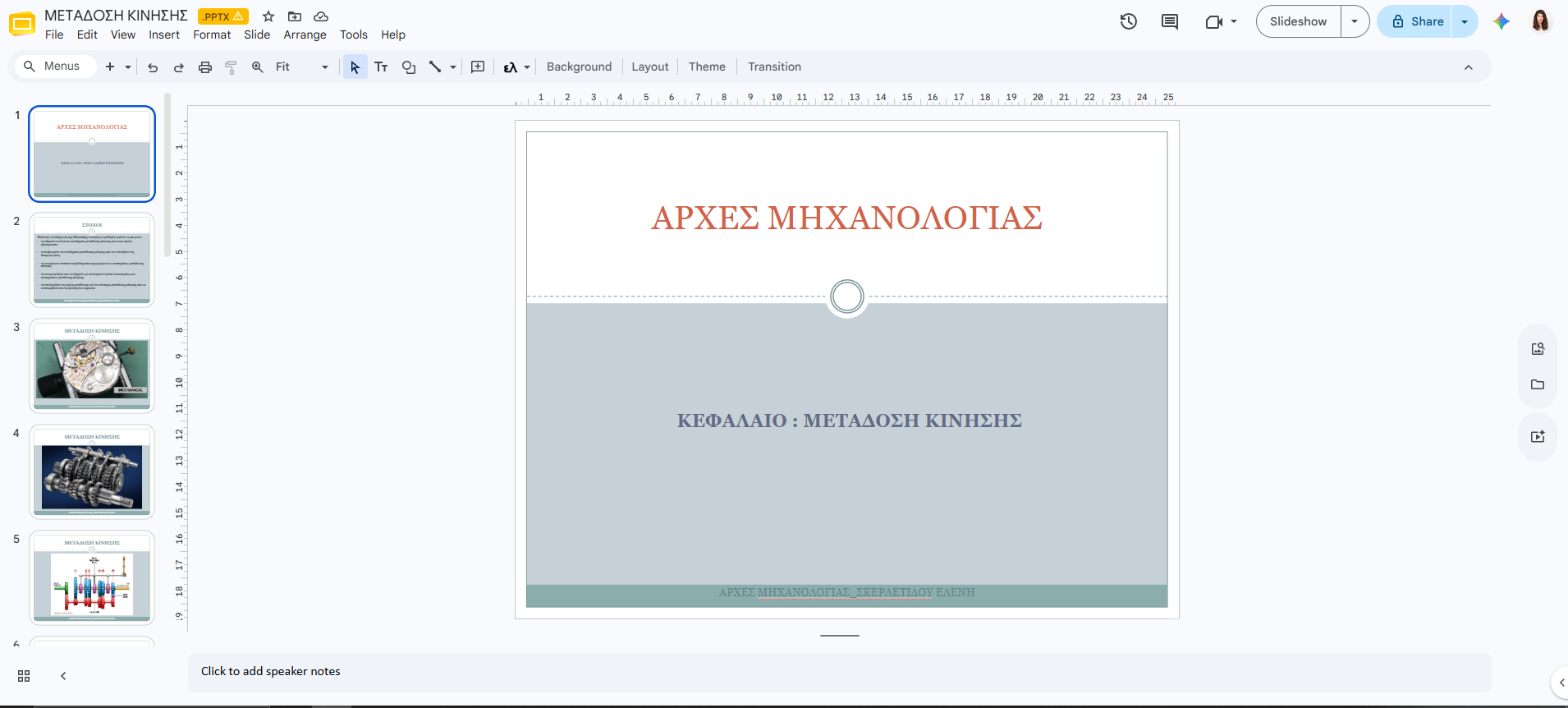
Task: Choose the Select arrow cursor tool
Action: pyautogui.click(x=355, y=67)
